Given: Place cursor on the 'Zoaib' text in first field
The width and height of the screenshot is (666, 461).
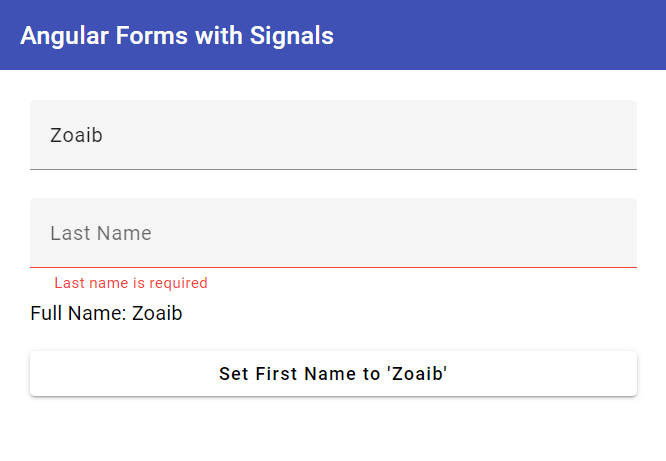Looking at the screenshot, I should pos(76,135).
